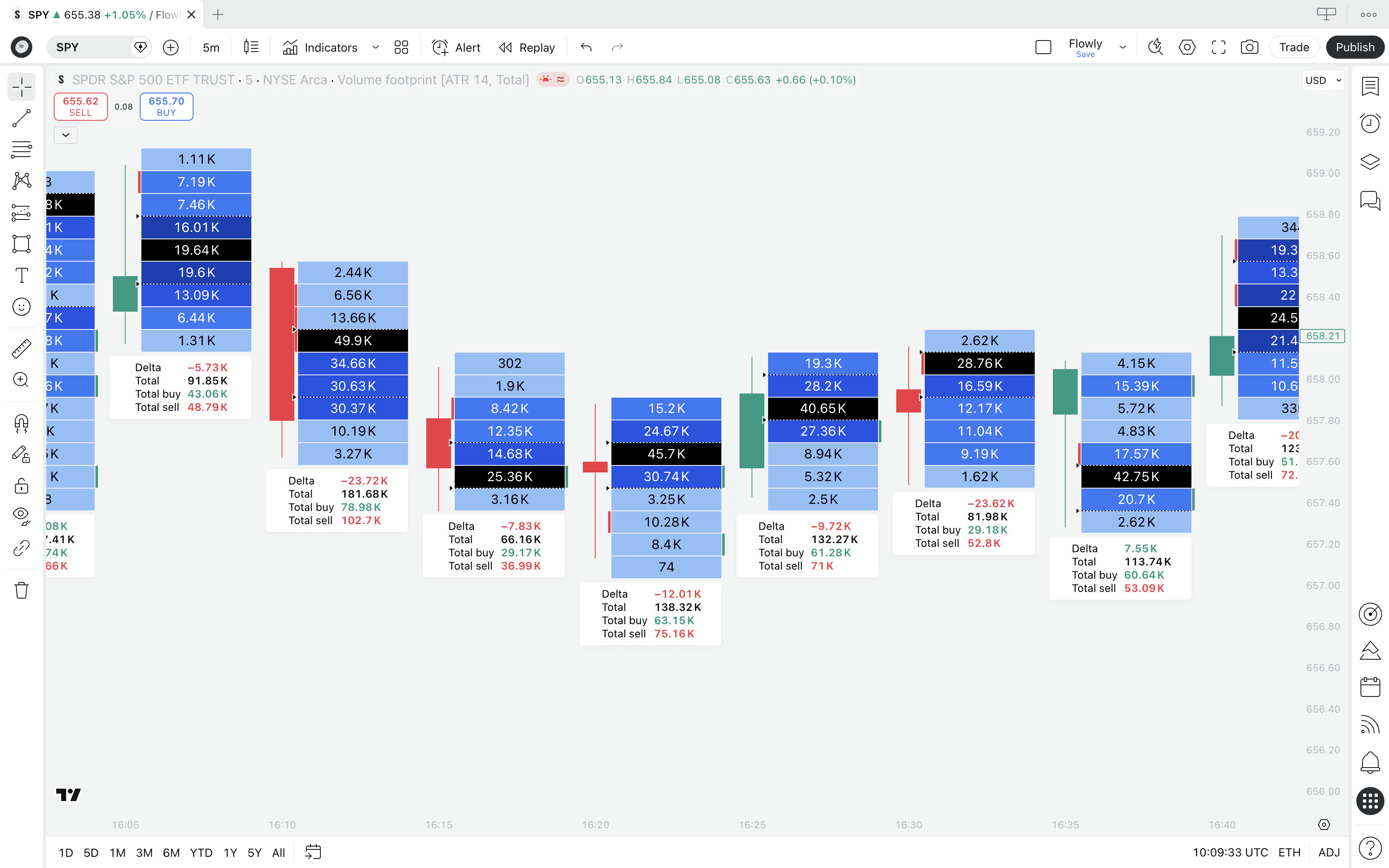Click the link drawings icon
The width and height of the screenshot is (1389, 868).
[21, 548]
